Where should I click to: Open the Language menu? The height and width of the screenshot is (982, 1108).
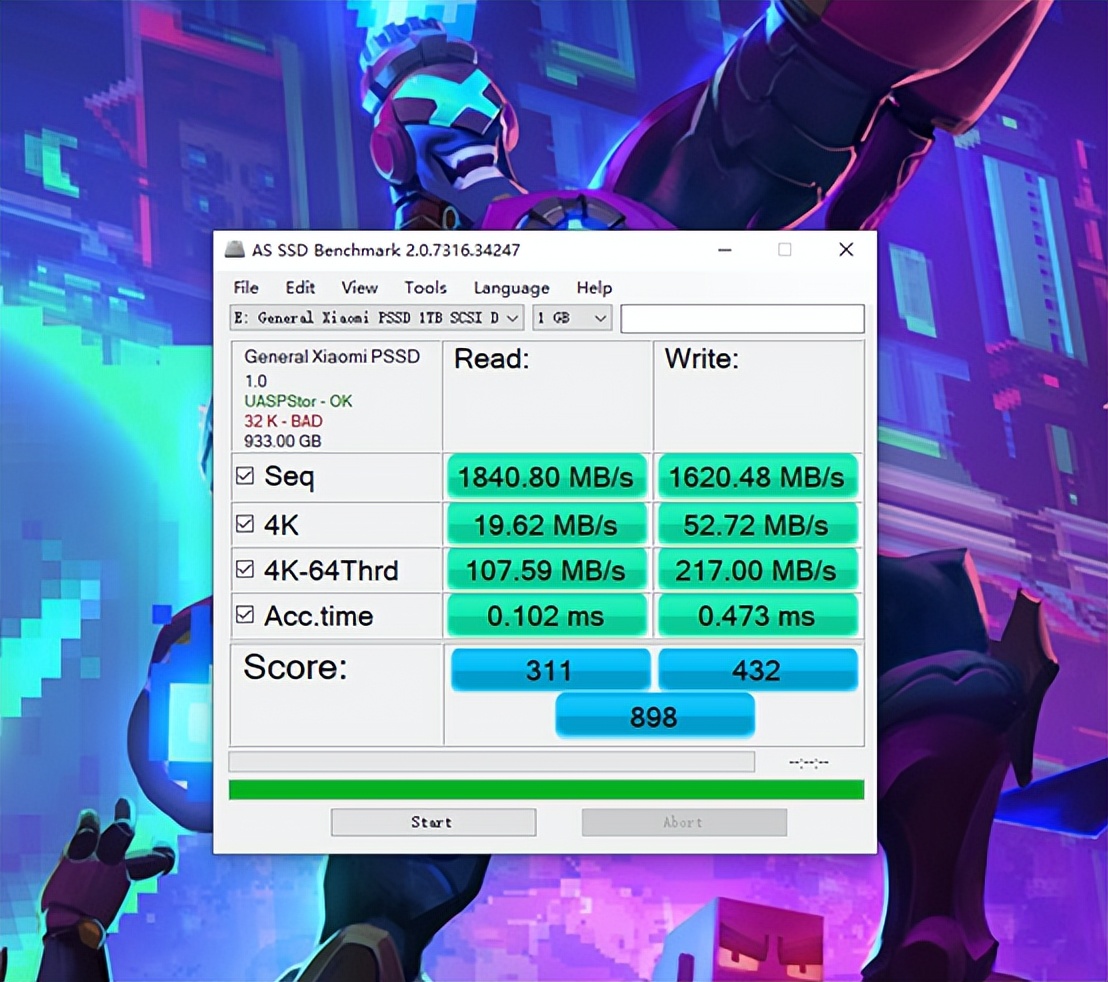pos(511,288)
